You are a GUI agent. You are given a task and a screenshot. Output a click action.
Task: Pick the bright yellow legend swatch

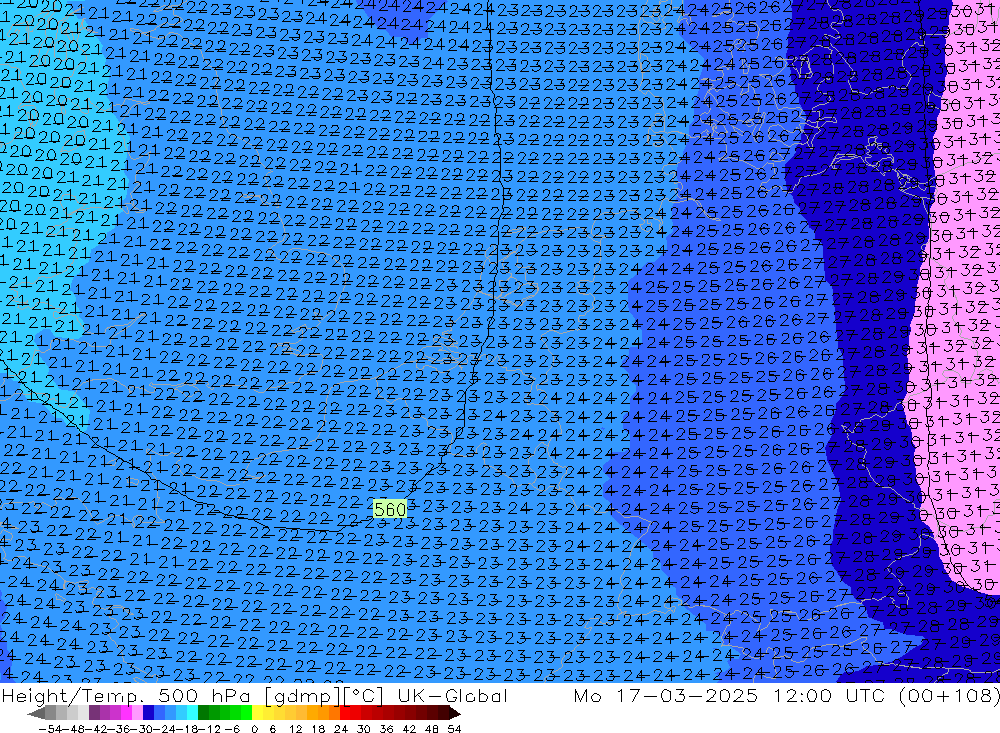257,714
